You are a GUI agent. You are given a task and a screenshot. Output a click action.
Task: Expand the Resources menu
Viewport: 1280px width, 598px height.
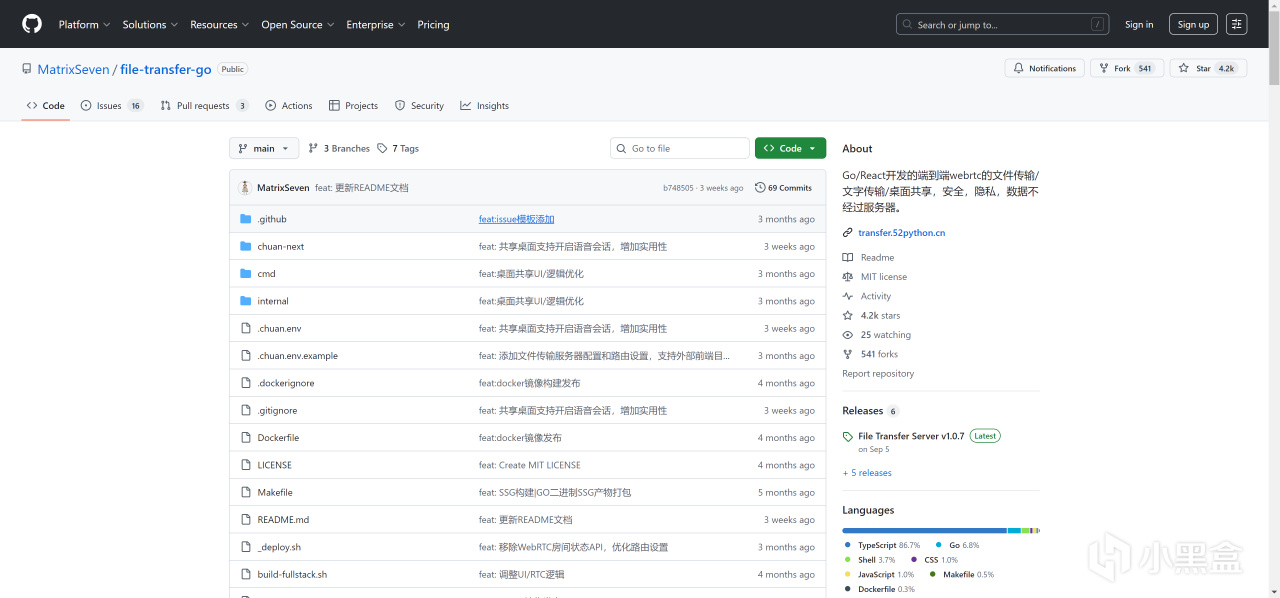tap(219, 24)
